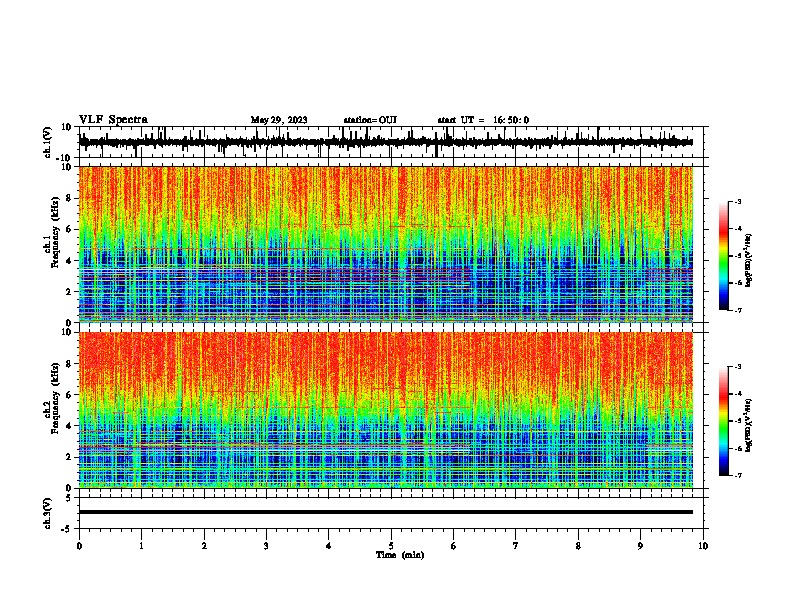The image size is (792, 612).
Task: Click the "6" kHz tick on the ch.2 spectrogram
Action: click(71, 395)
